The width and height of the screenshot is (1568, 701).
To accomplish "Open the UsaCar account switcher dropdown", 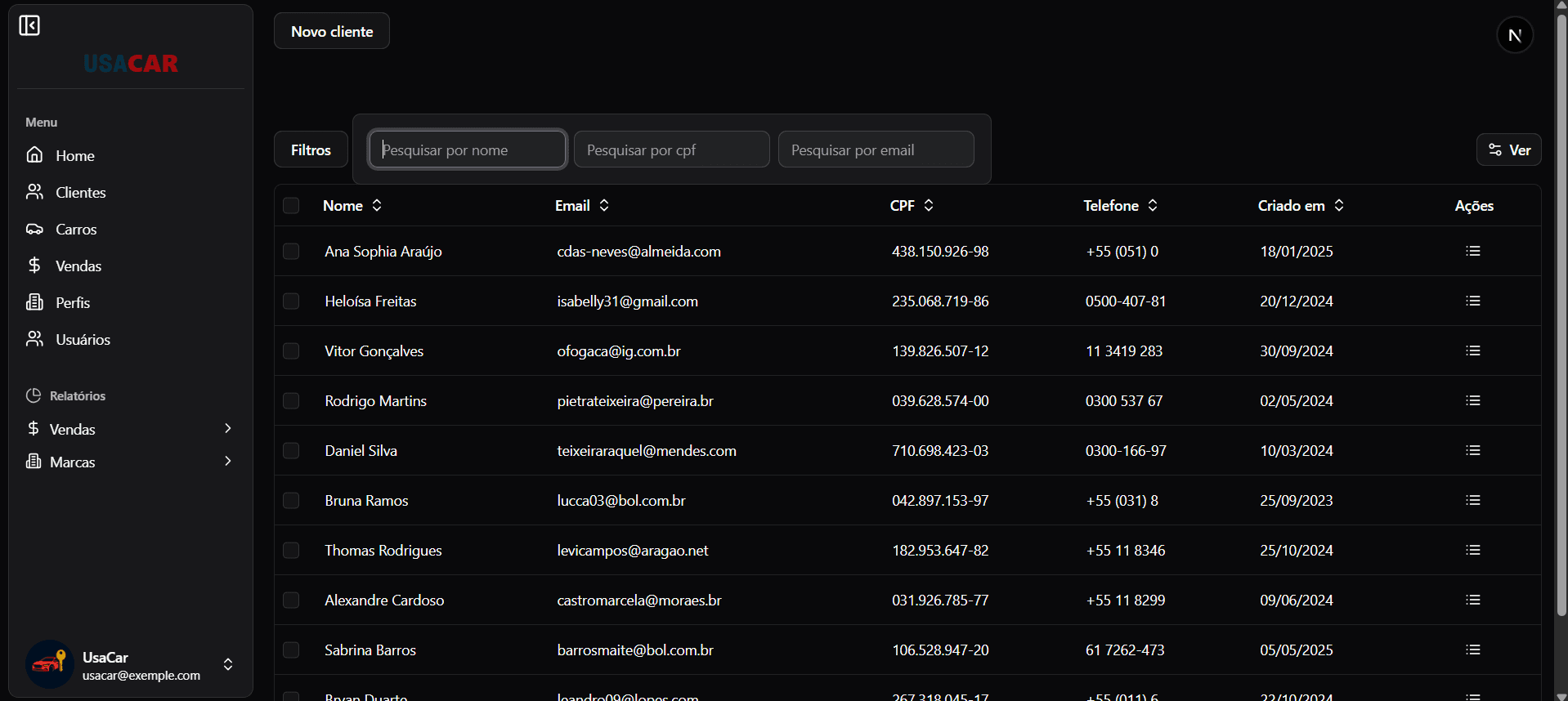I will pos(228,664).
